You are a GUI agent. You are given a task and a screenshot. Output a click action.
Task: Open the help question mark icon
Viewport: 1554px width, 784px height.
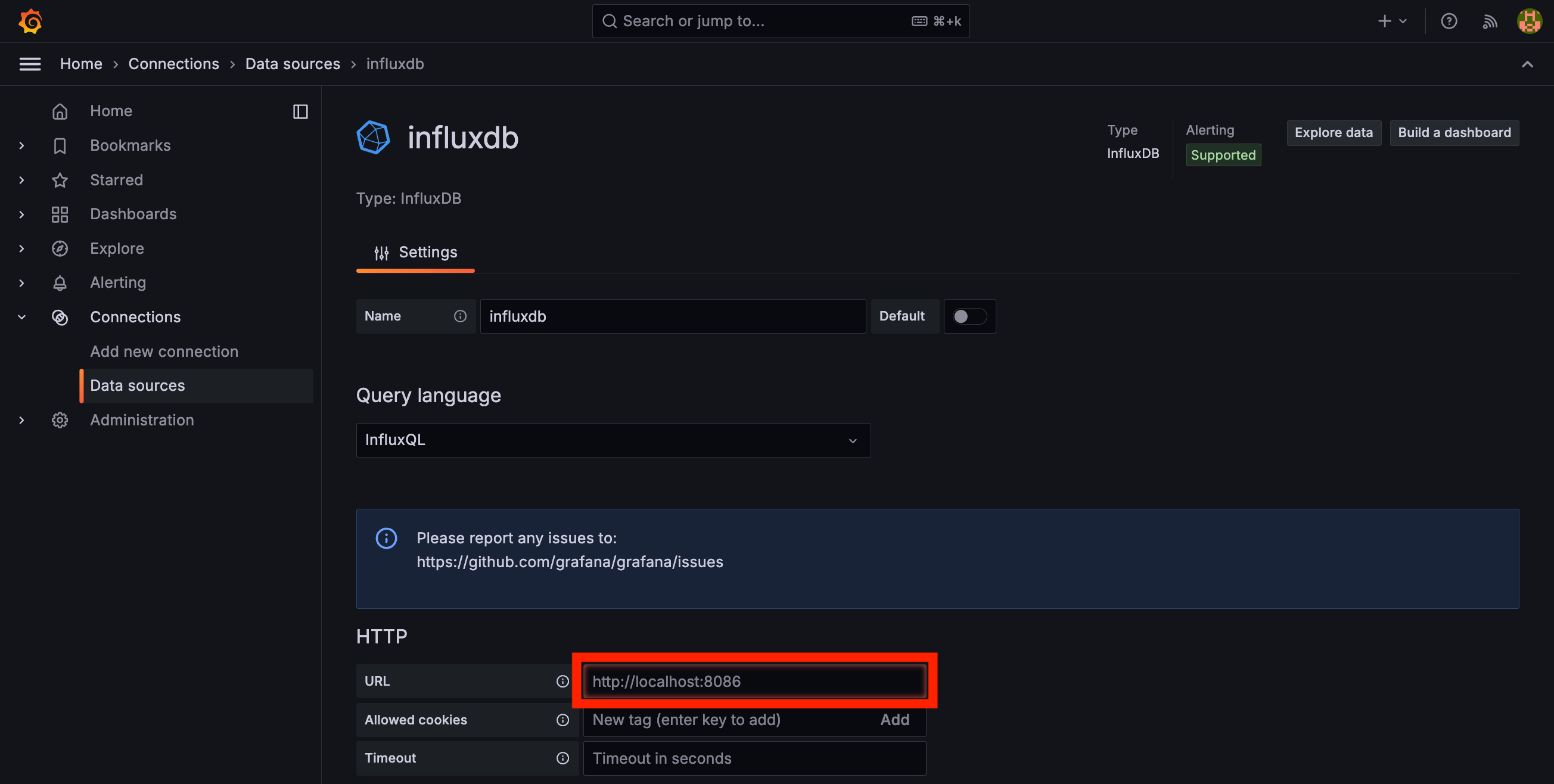tap(1449, 21)
